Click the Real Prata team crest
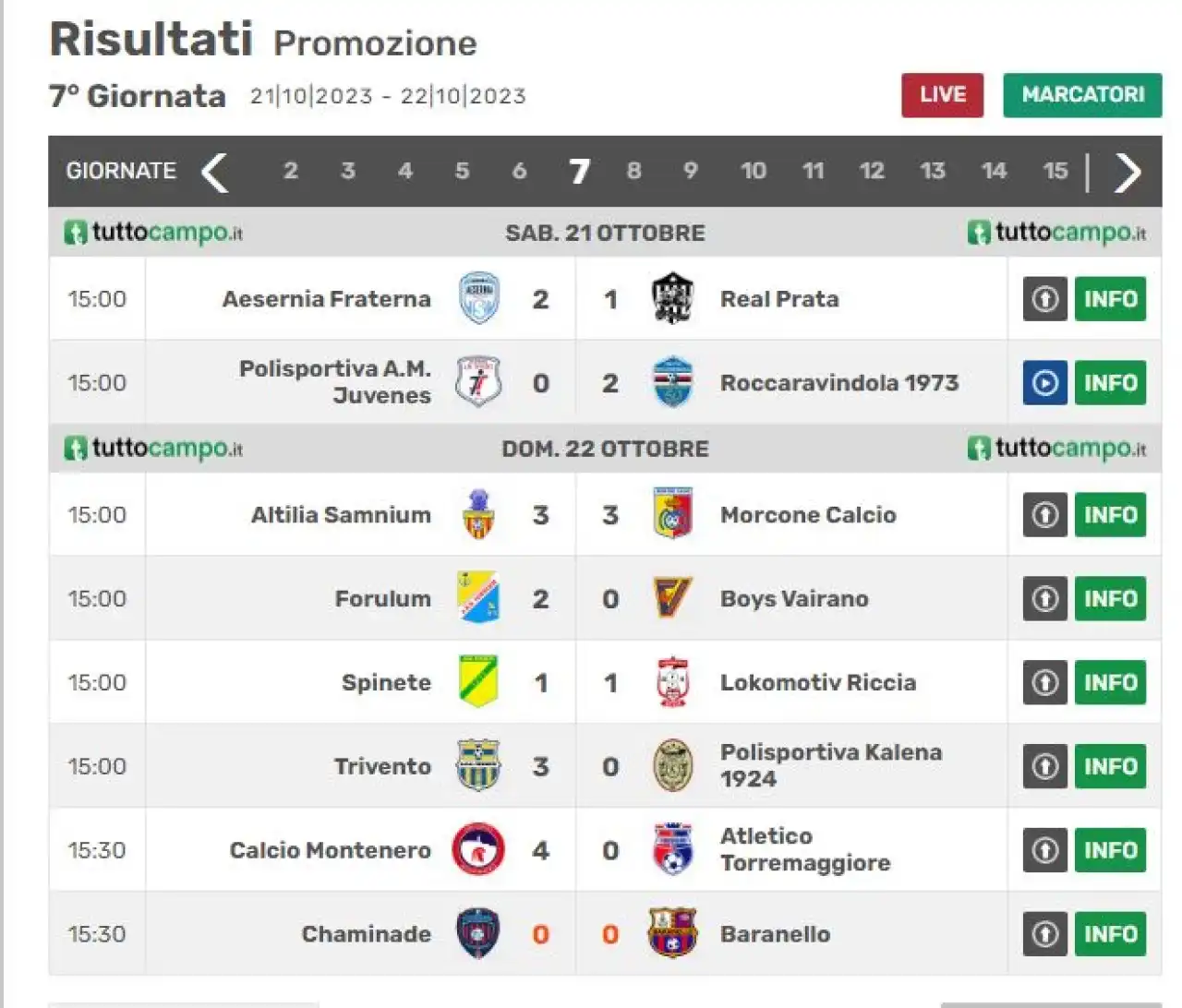Screen dimensions: 1182x1008 tap(672, 298)
